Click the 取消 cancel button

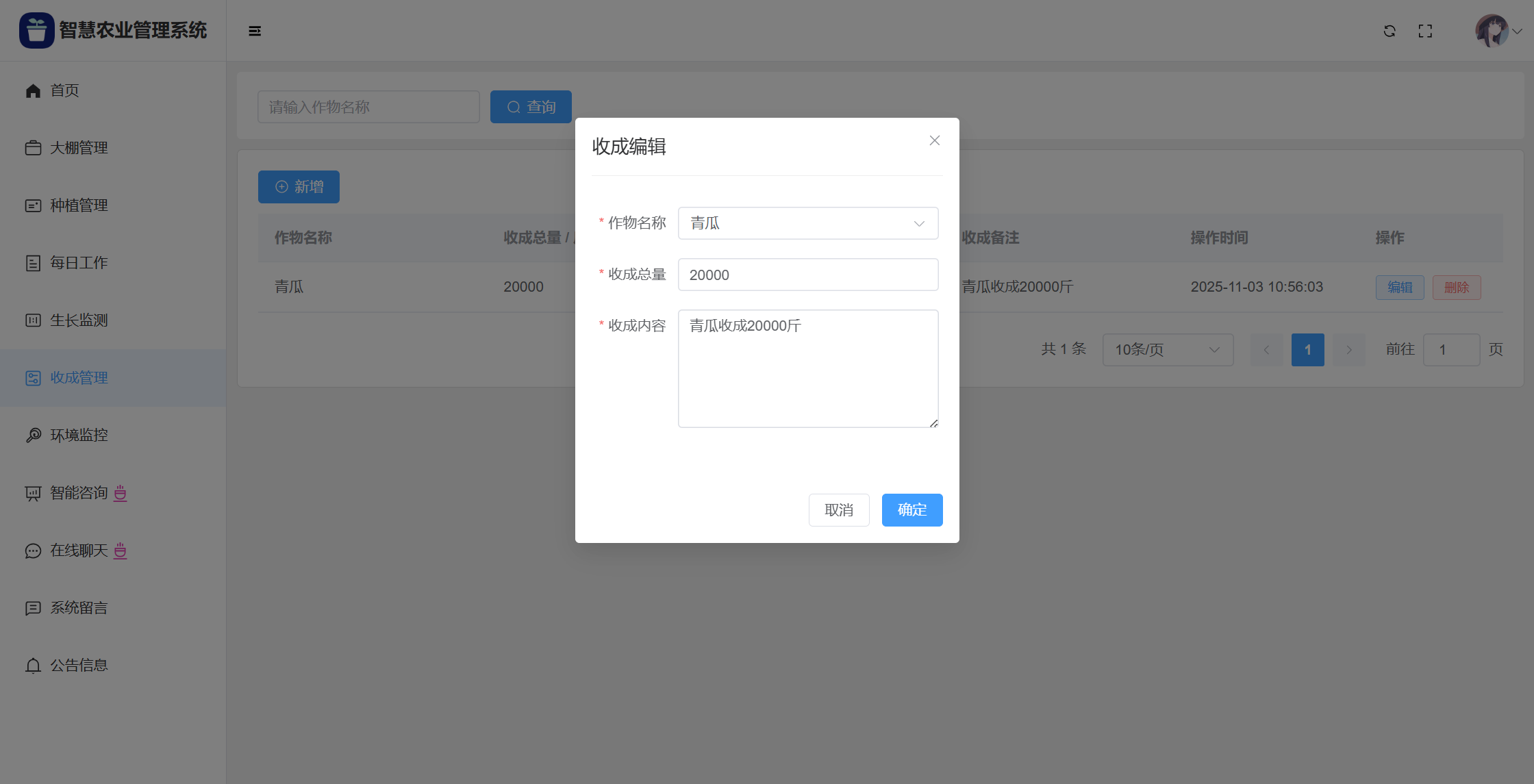[838, 510]
